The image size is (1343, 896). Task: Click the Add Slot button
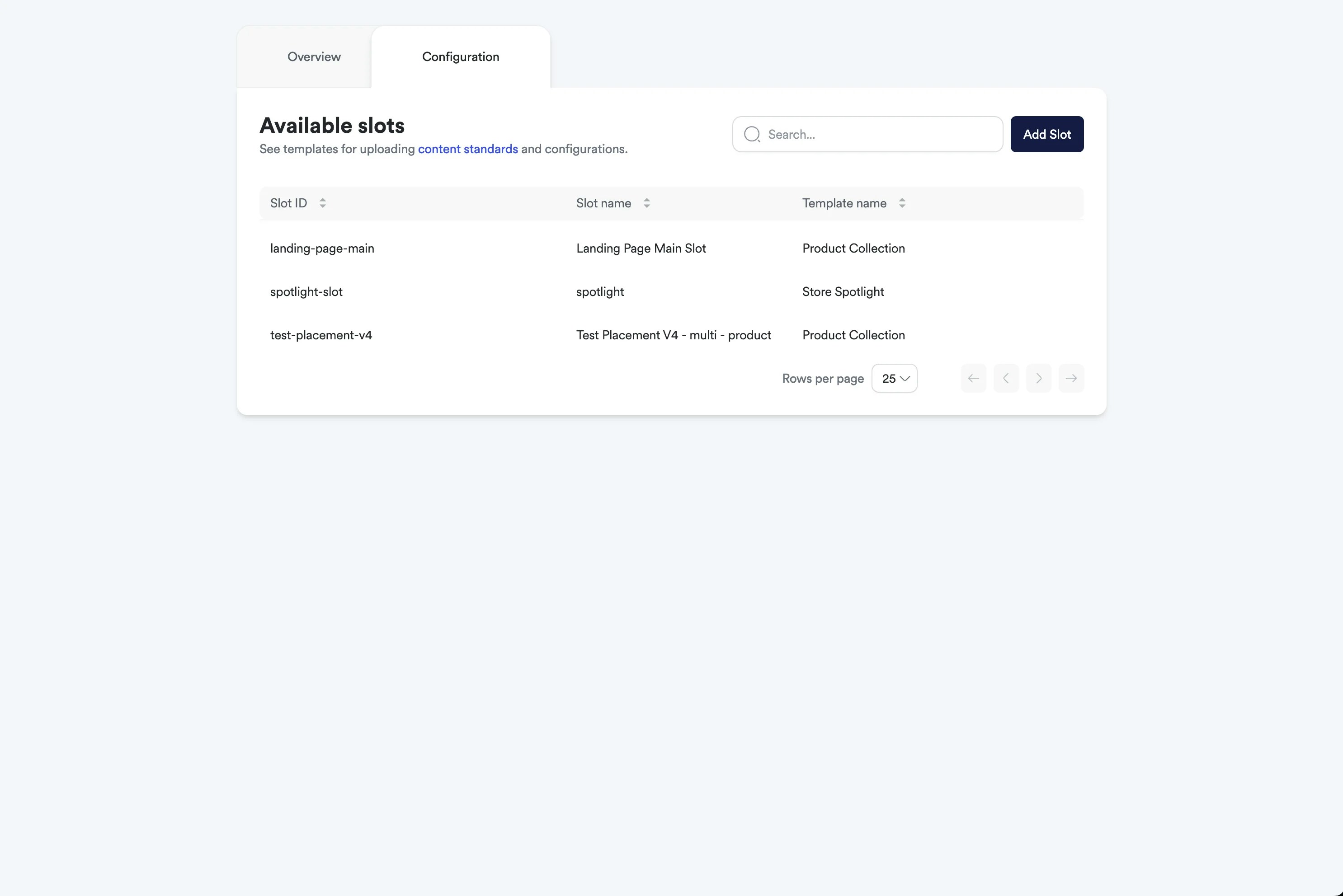point(1047,134)
